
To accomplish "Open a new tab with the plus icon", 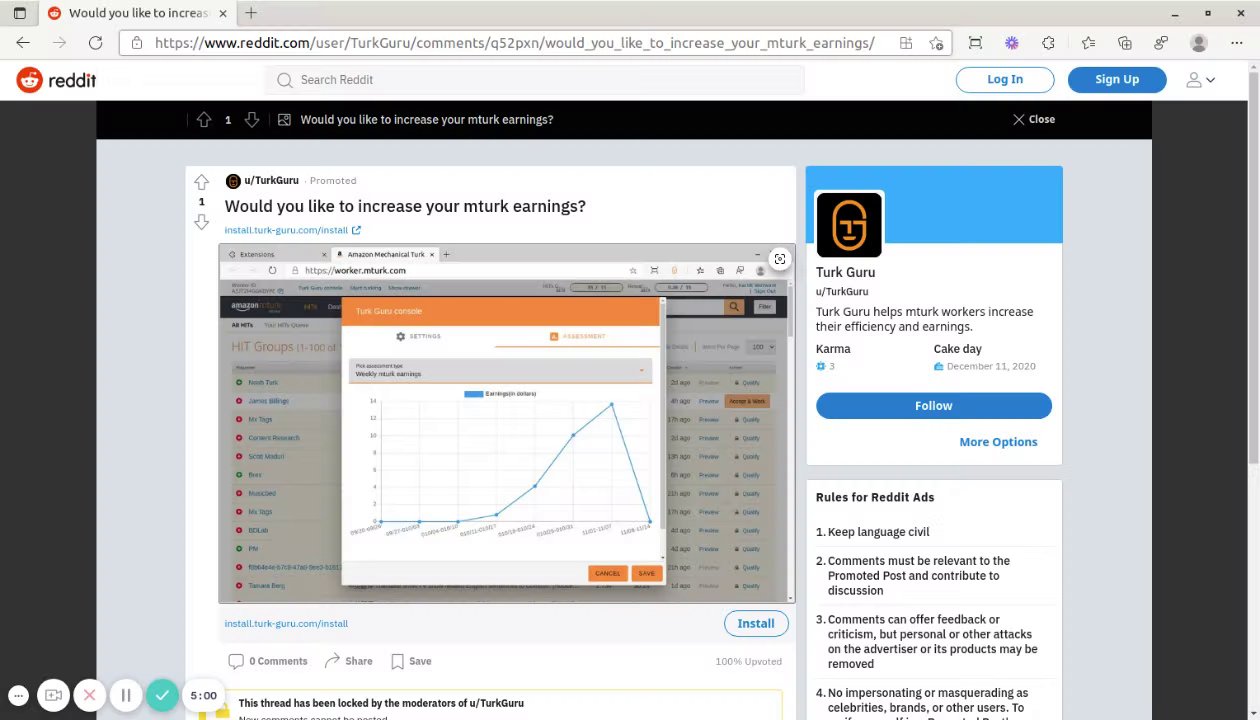I will [251, 13].
